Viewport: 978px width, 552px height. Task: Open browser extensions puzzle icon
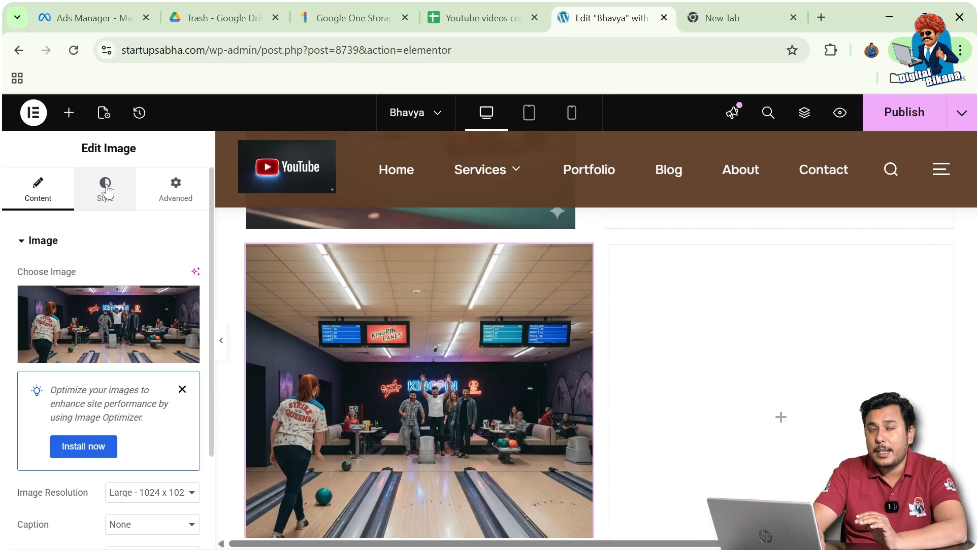coord(831,51)
